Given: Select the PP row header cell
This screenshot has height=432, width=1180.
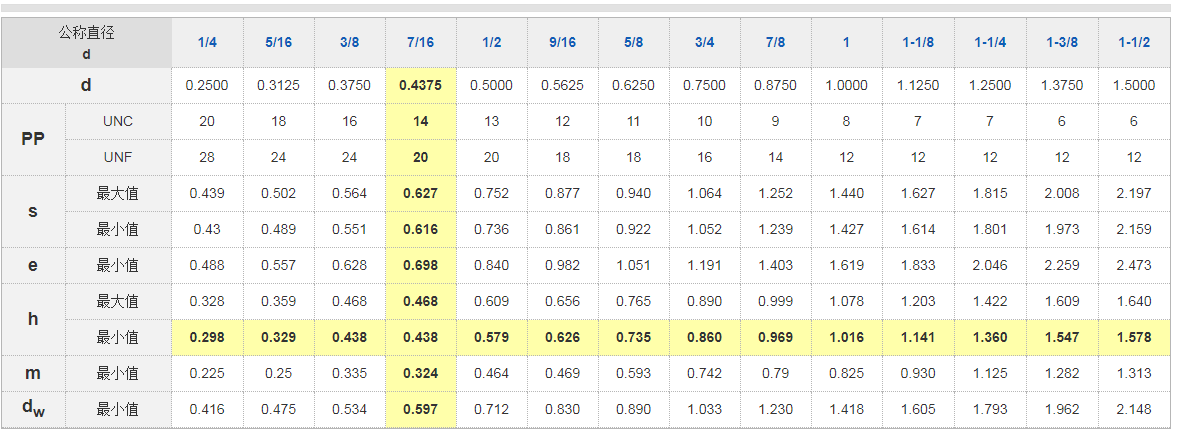Looking at the screenshot, I should [33, 139].
